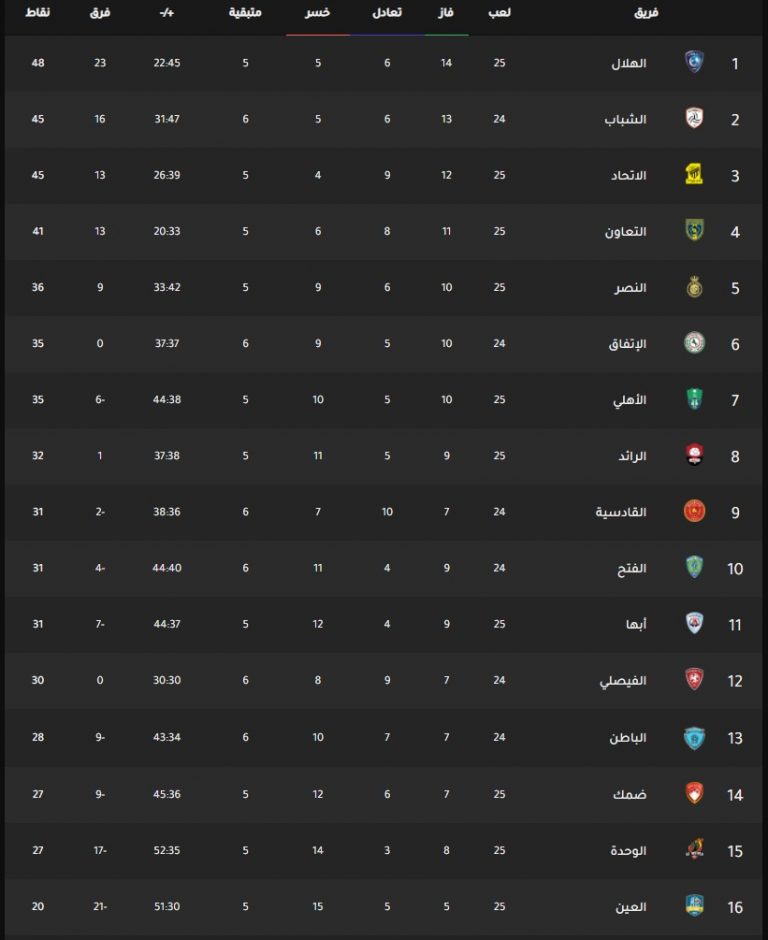Select the الباطن row name
Image resolution: width=768 pixels, height=940 pixels.
628,738
